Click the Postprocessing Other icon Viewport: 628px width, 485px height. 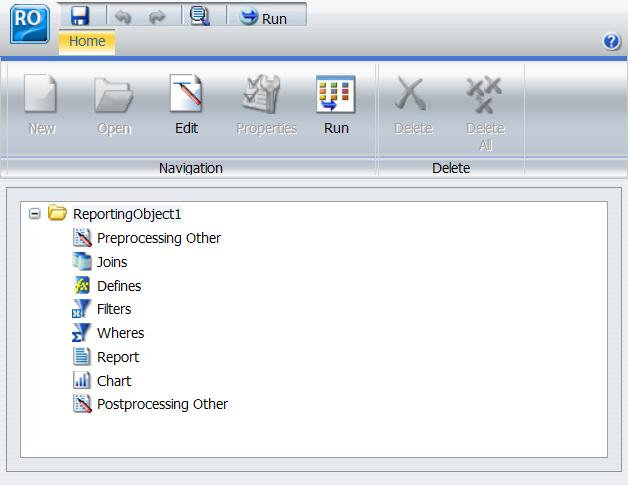click(82, 403)
